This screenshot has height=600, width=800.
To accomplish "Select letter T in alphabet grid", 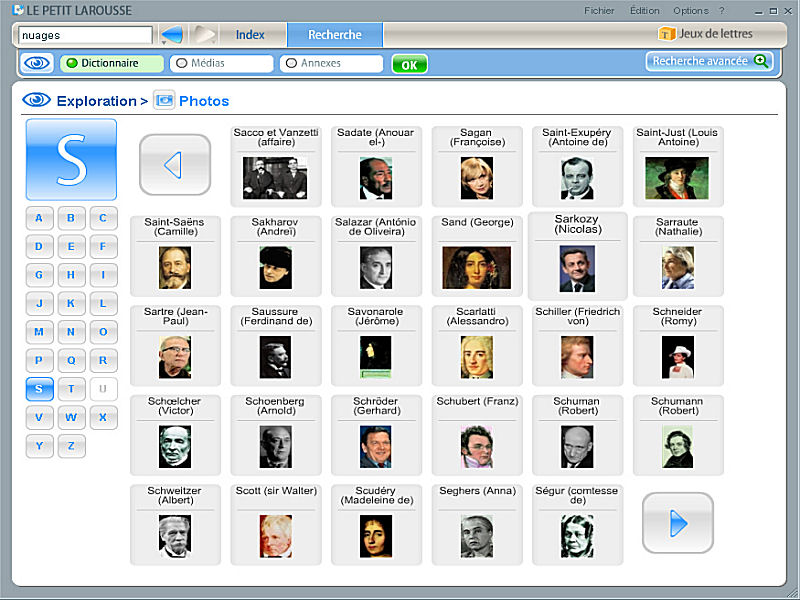I will (71, 389).
